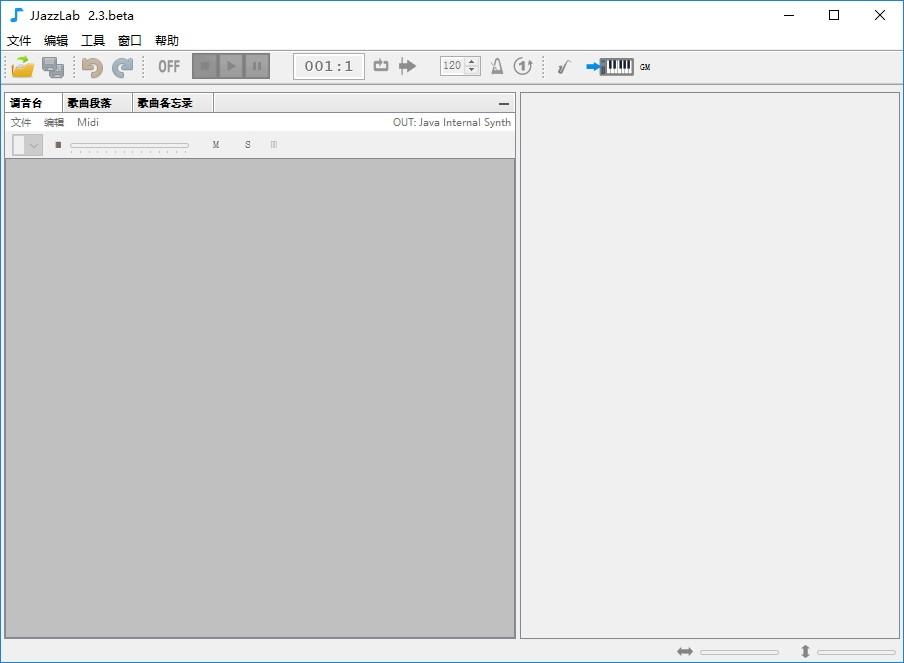Stop playback with the stop button
The width and height of the screenshot is (904, 663).
(x=205, y=66)
